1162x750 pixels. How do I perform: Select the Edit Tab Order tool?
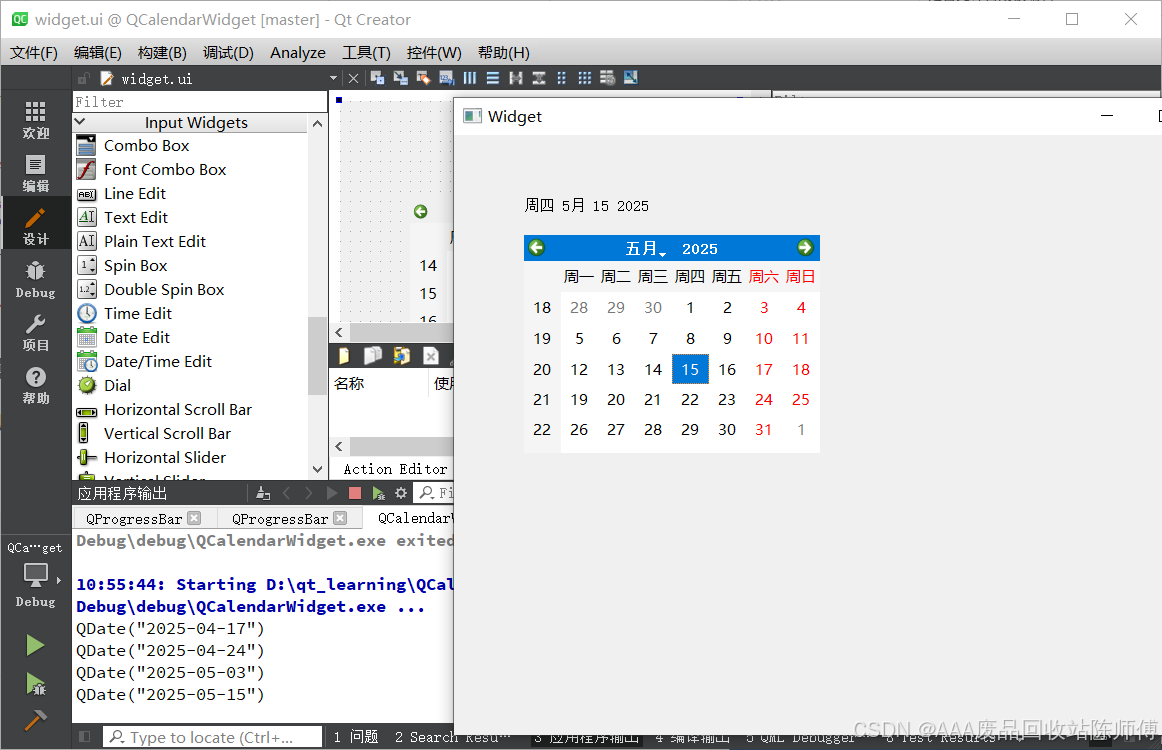click(x=446, y=77)
